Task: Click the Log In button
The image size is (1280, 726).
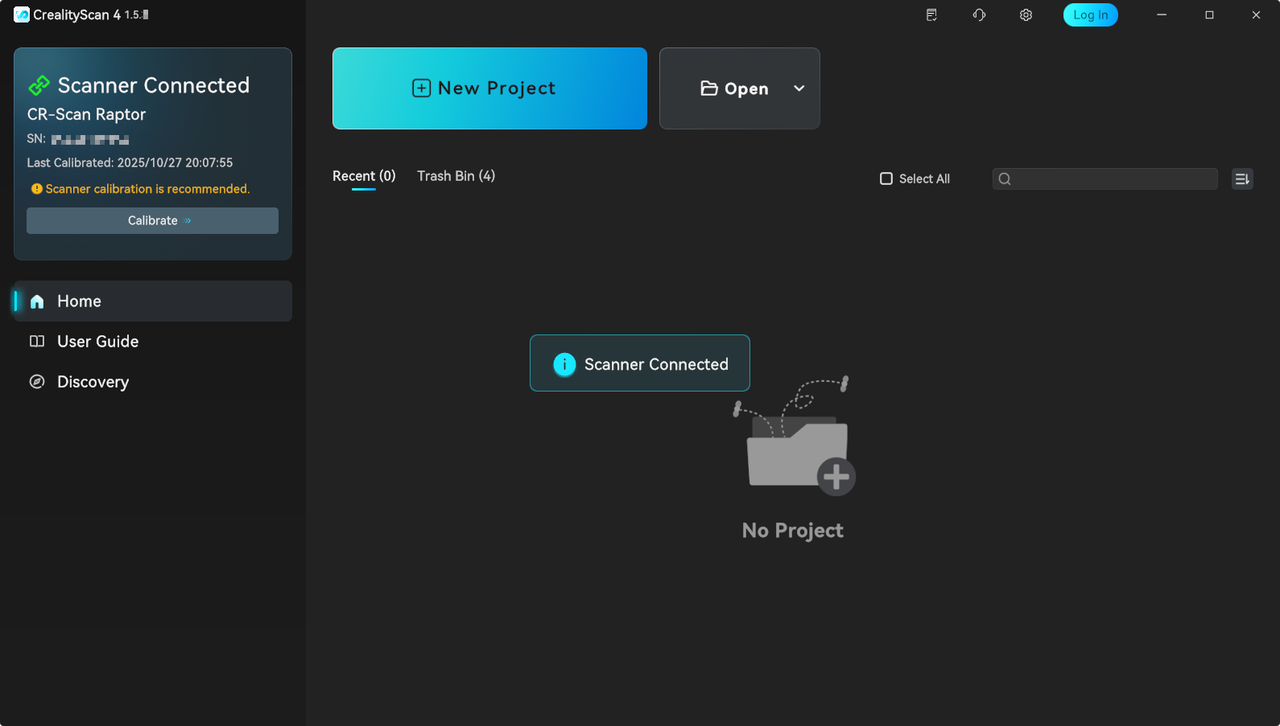Action: click(x=1090, y=15)
